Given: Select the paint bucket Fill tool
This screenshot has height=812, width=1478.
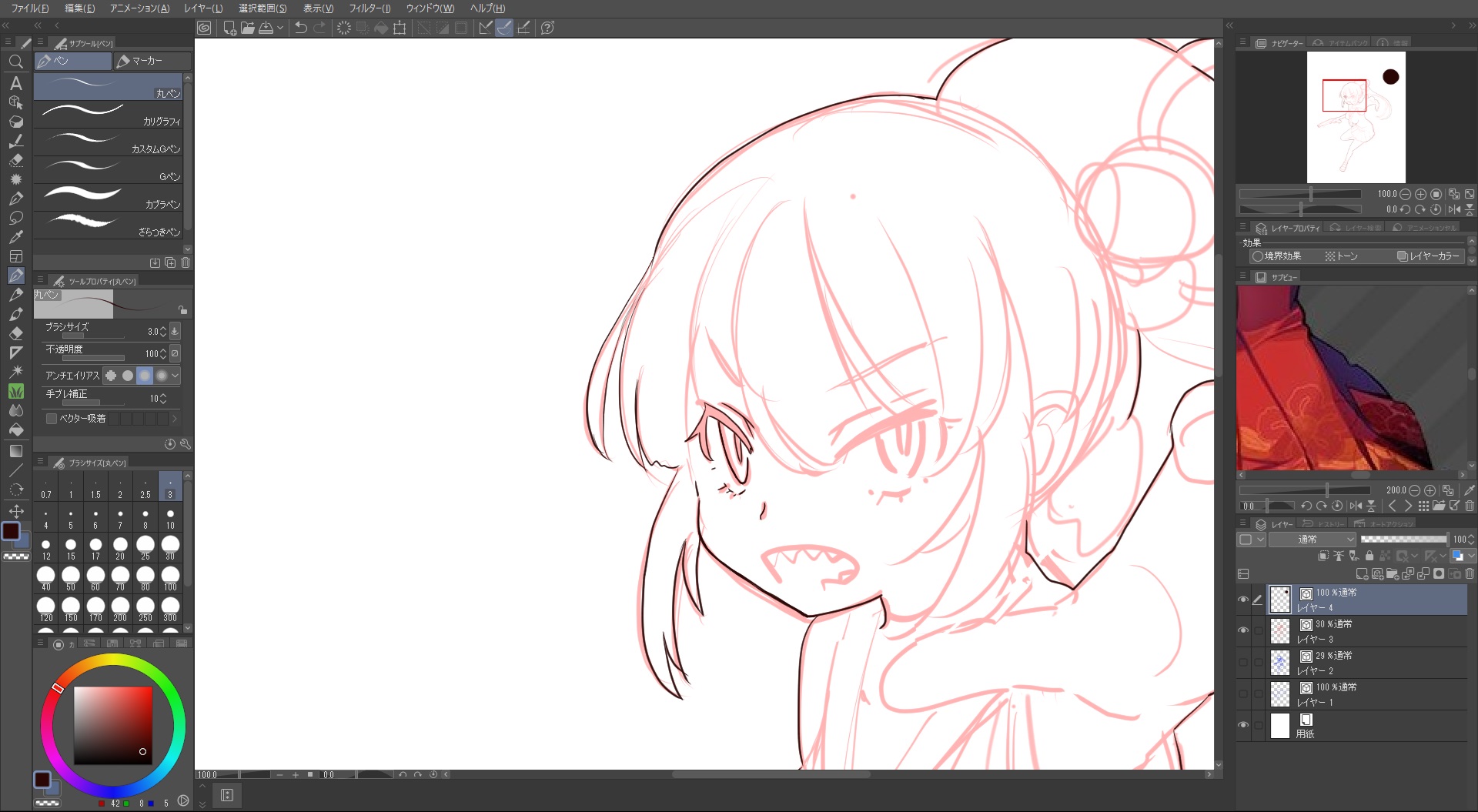Looking at the screenshot, I should coord(15,430).
